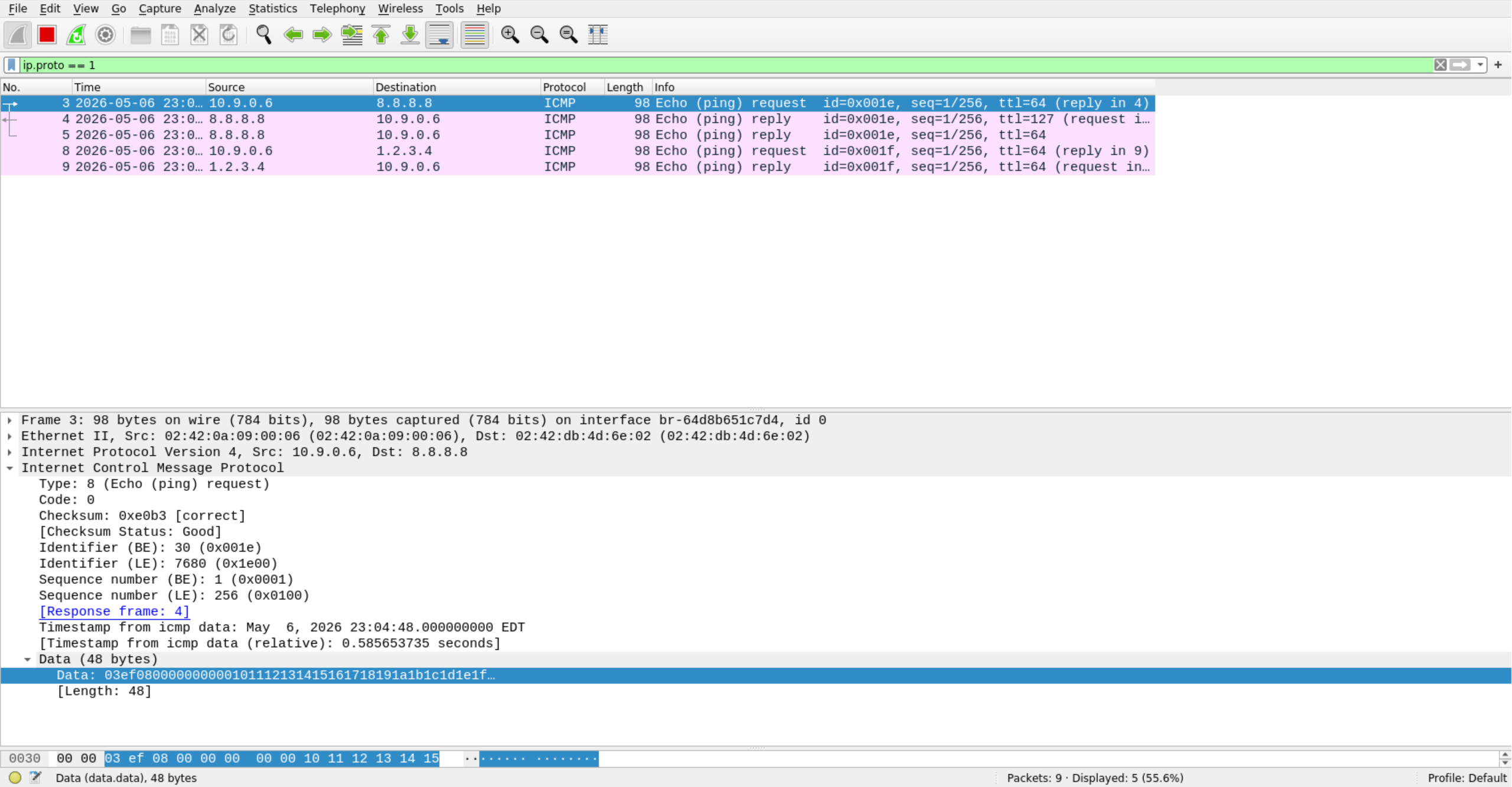Toggle auto-scroll during live capture
This screenshot has height=787, width=1512.
[439, 35]
